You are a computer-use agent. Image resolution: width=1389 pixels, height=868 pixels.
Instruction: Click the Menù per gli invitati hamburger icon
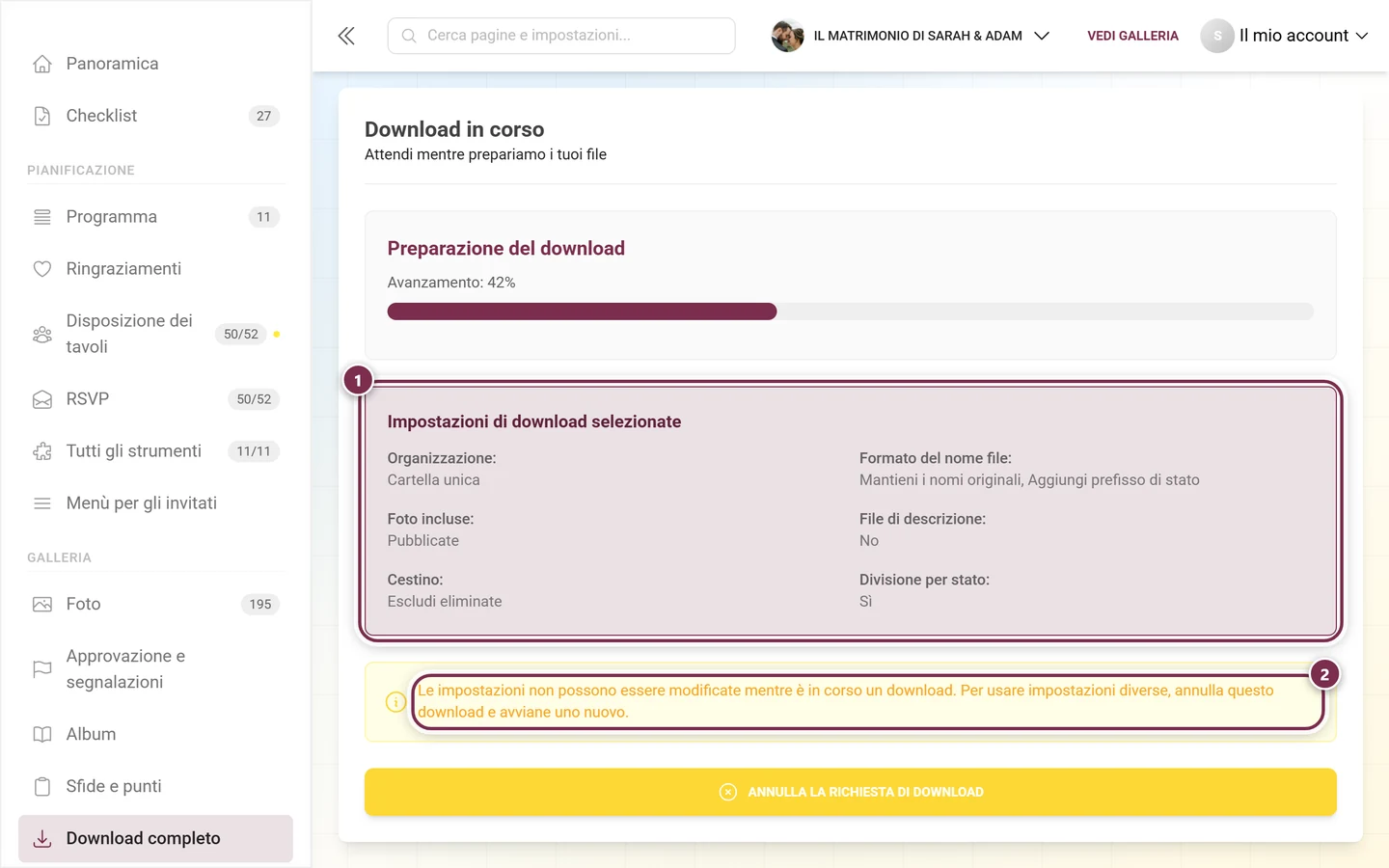coord(42,503)
